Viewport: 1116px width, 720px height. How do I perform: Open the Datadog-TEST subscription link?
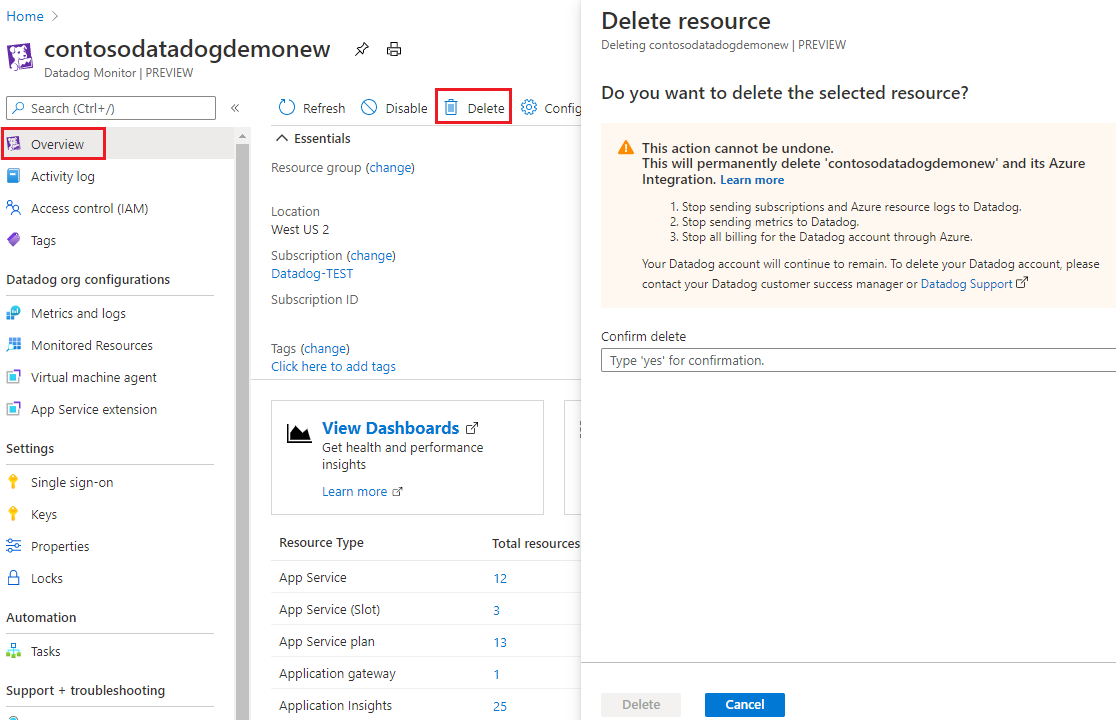click(312, 273)
